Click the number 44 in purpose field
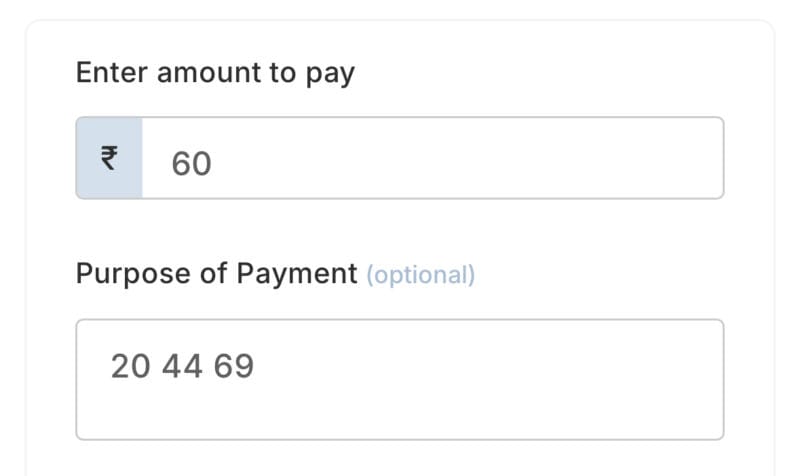800x476 pixels. [x=181, y=367]
